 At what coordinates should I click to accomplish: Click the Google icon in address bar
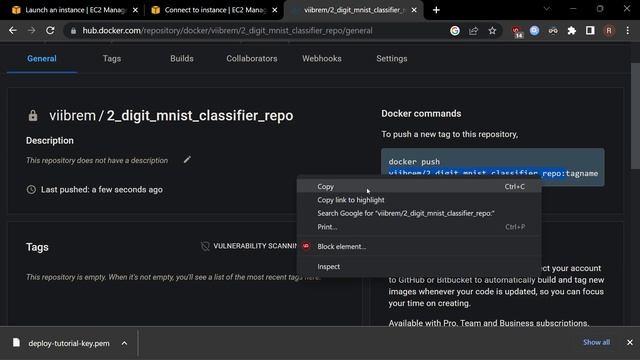[455, 31]
